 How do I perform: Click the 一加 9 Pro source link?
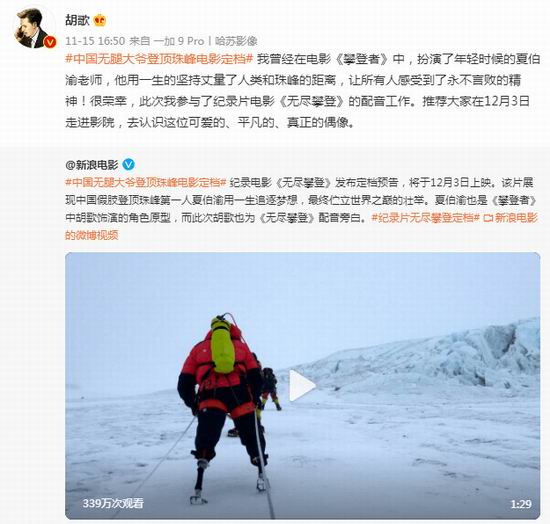179,41
